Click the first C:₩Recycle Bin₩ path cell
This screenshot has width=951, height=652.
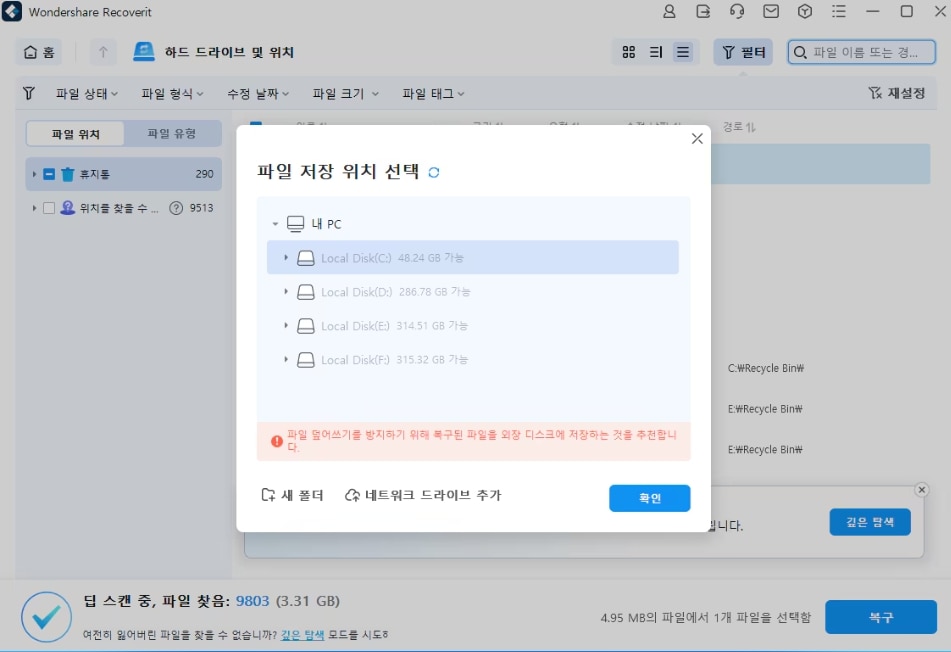click(765, 368)
